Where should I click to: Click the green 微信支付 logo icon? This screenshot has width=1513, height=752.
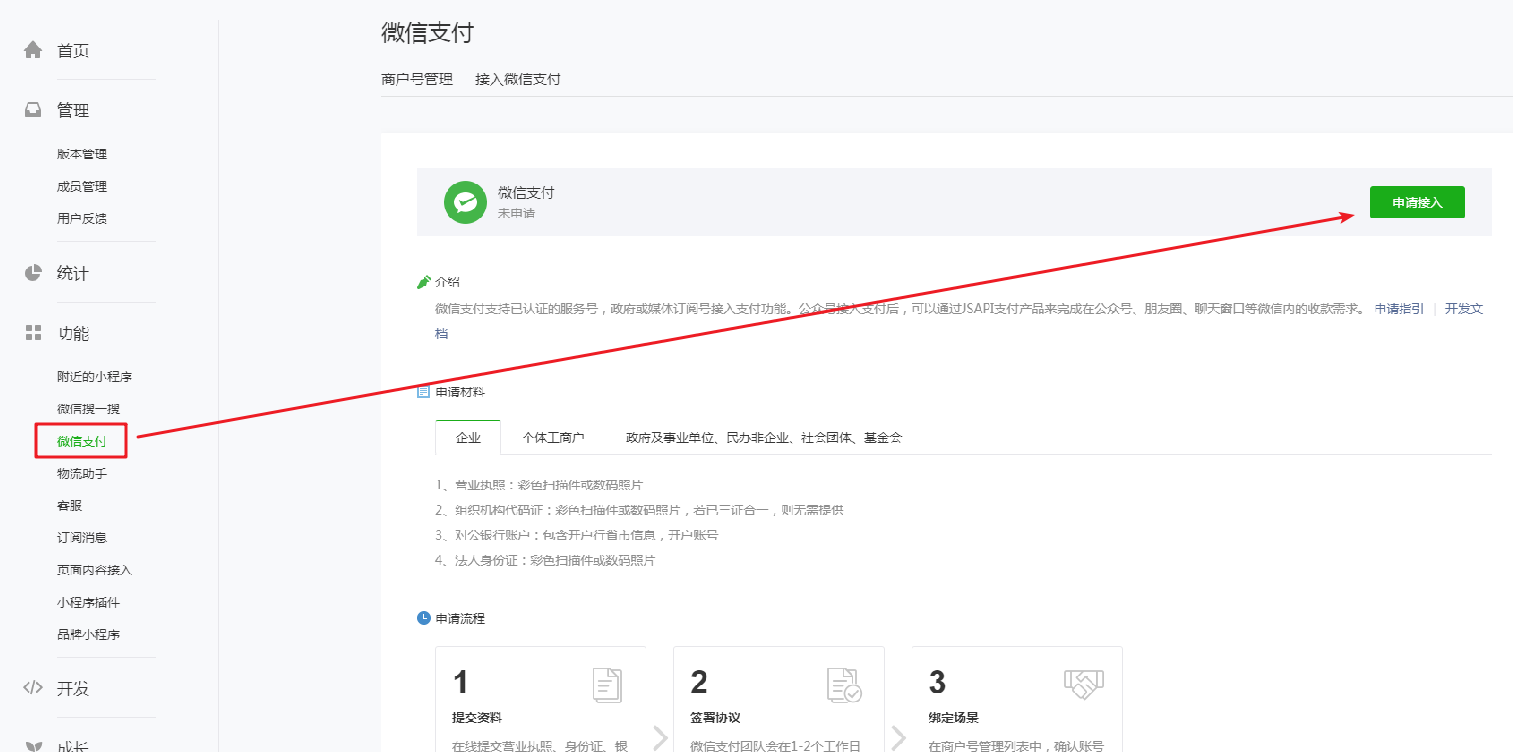click(x=465, y=202)
